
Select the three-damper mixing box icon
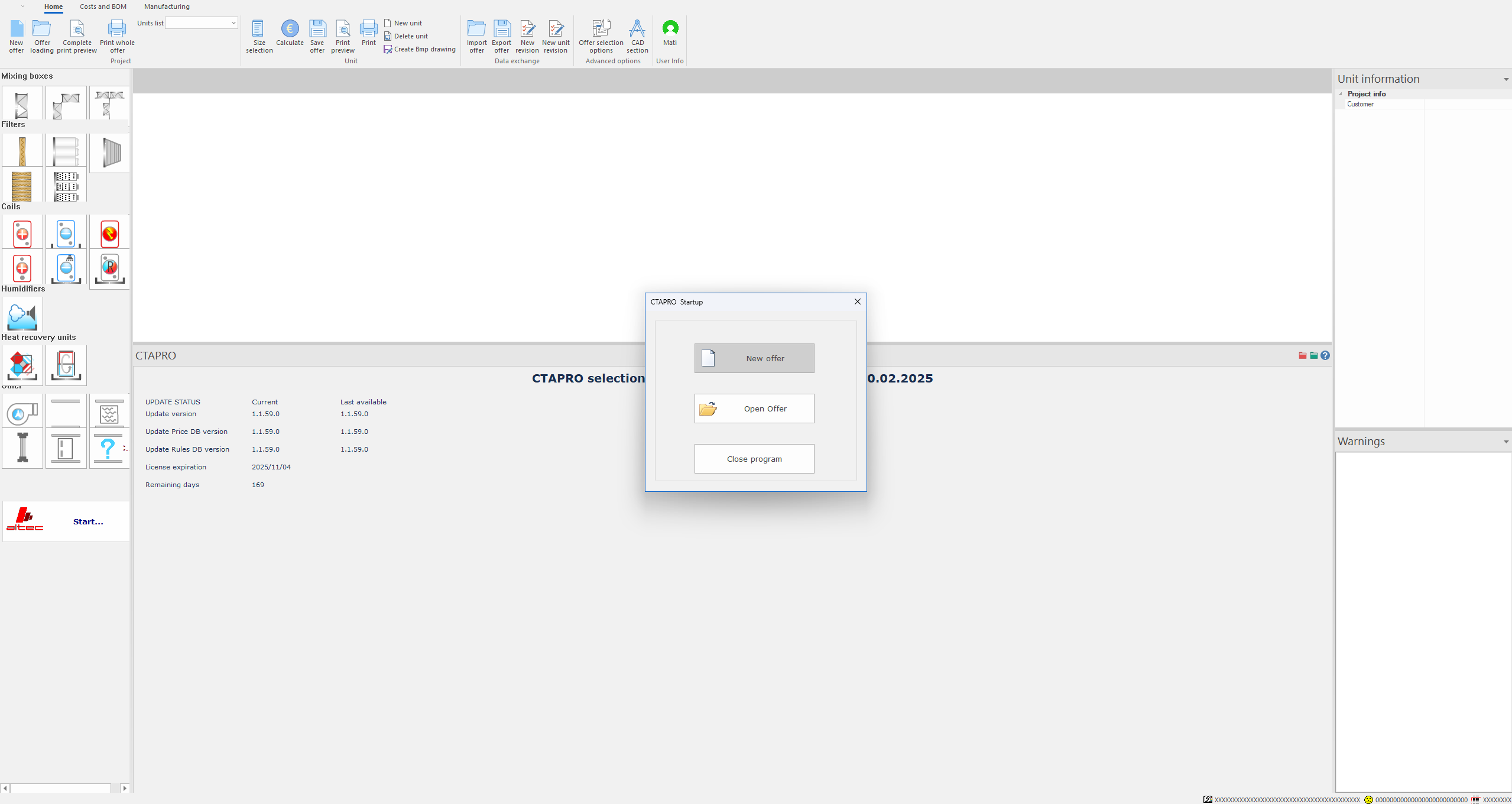pyautogui.click(x=109, y=103)
